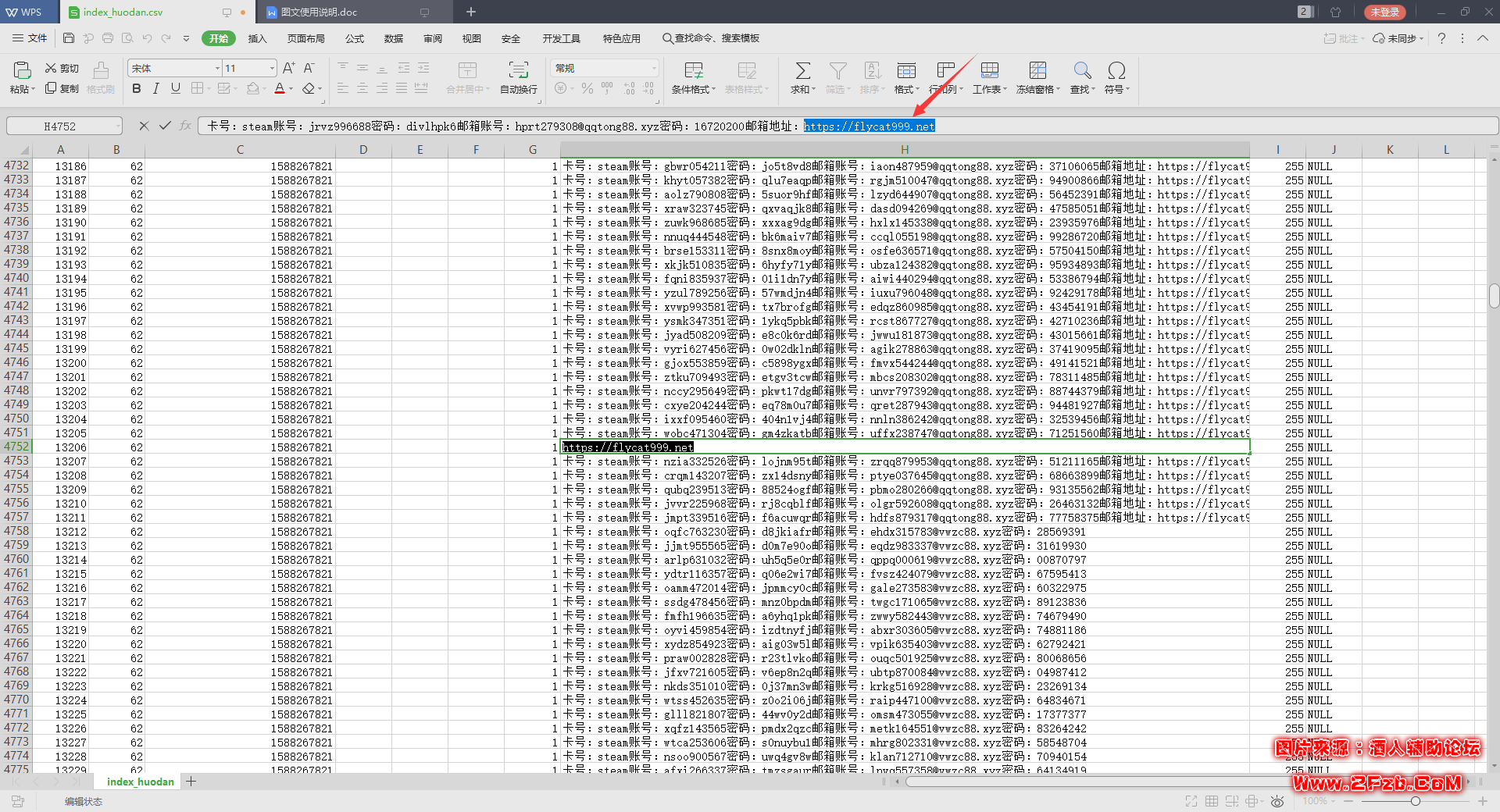Click the Undo arrow icon

[147, 38]
